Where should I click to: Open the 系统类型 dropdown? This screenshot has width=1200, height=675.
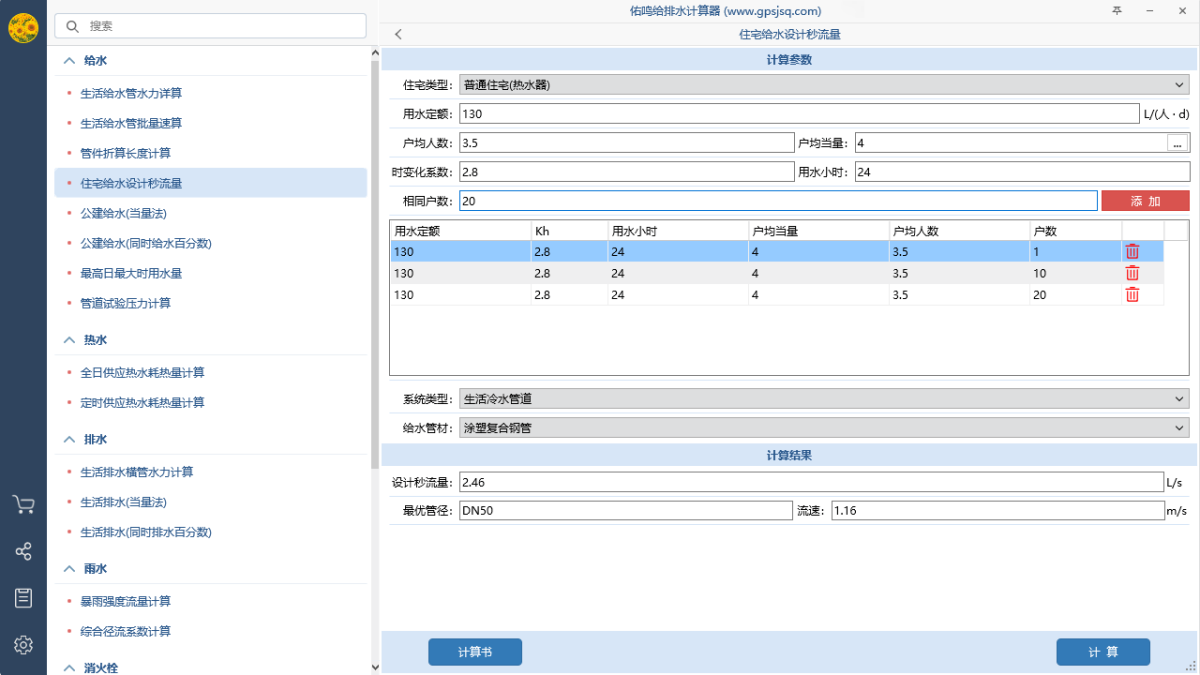[823, 399]
